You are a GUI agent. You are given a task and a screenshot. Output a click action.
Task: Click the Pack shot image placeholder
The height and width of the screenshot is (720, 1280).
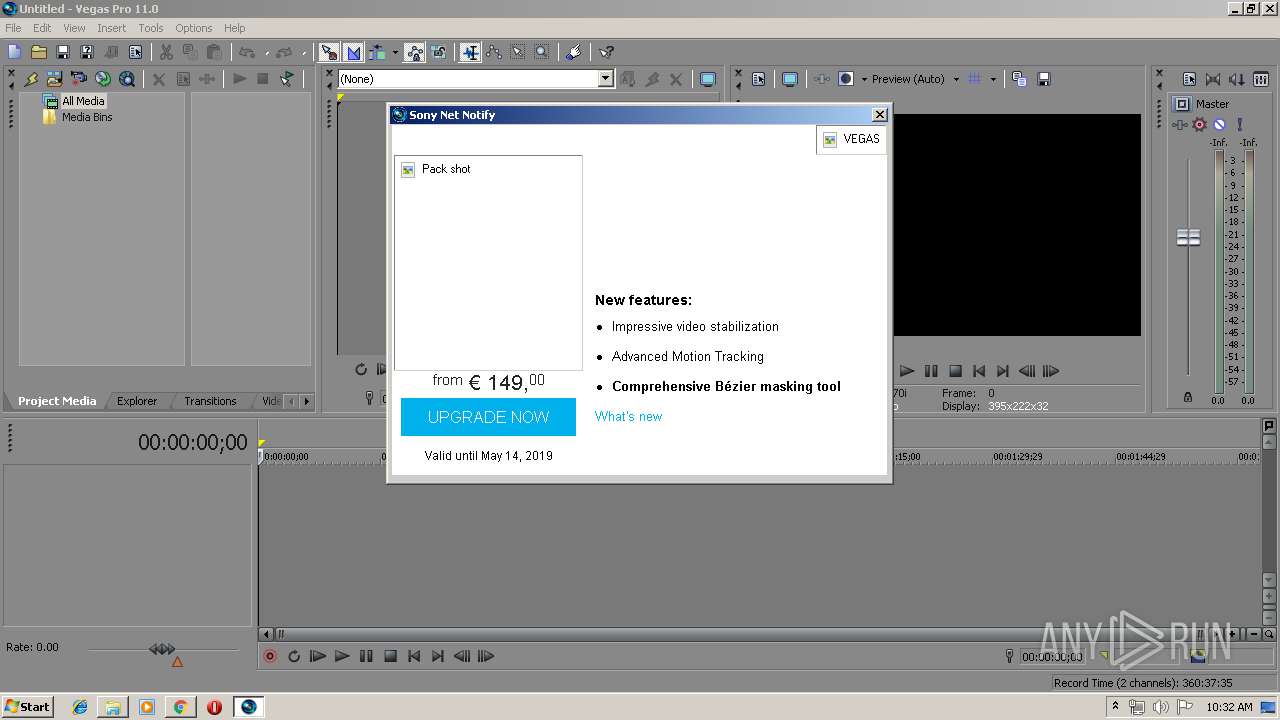point(488,263)
